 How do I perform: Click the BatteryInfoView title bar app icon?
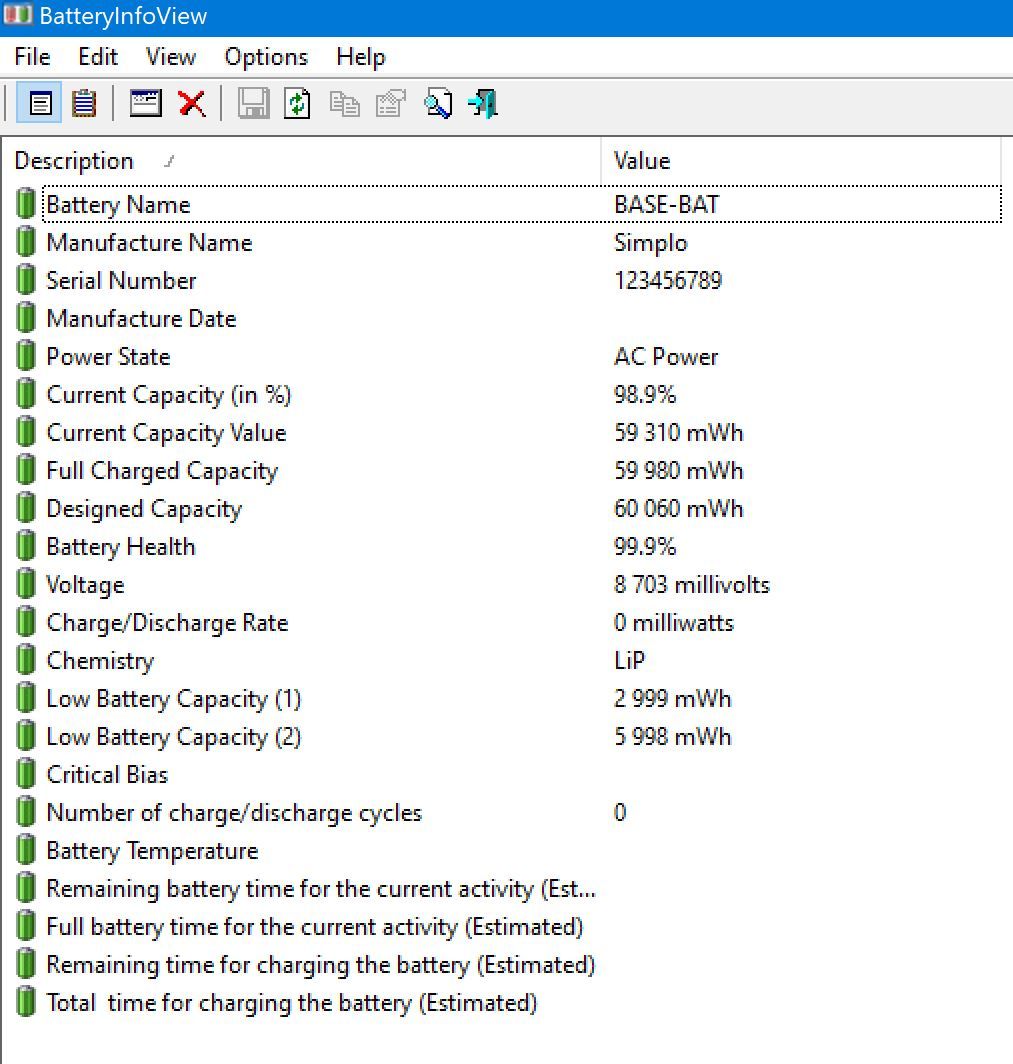(18, 16)
